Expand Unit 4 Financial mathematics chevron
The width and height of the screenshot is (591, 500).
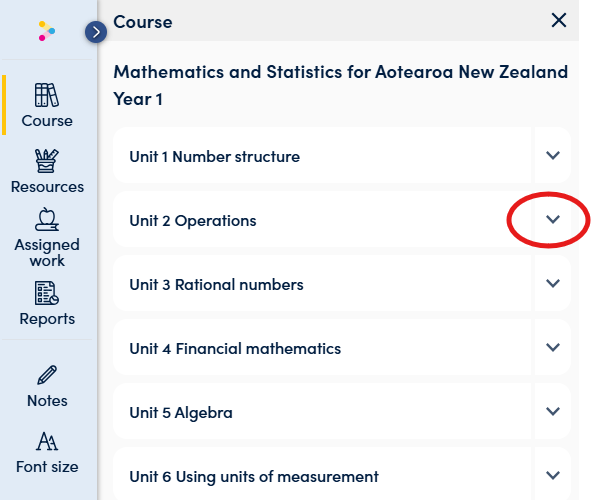(553, 347)
